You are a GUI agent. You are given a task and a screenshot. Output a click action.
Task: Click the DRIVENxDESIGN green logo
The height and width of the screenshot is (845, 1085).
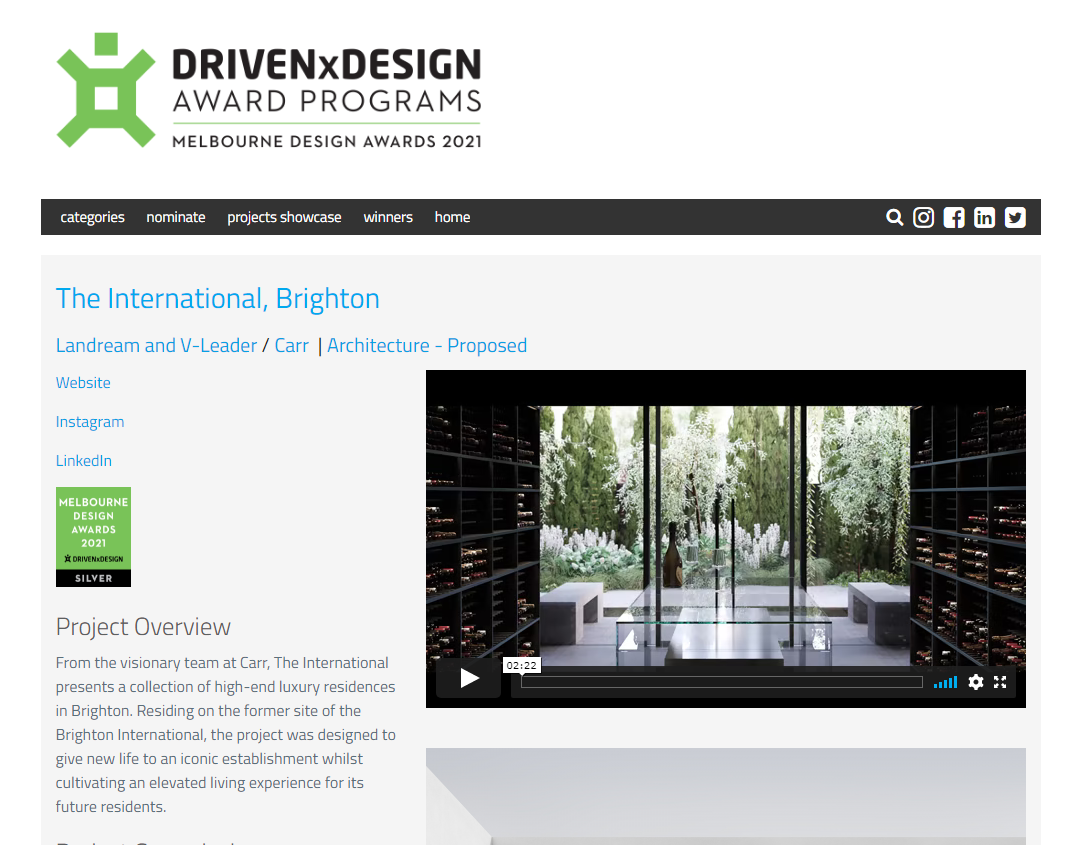(106, 90)
